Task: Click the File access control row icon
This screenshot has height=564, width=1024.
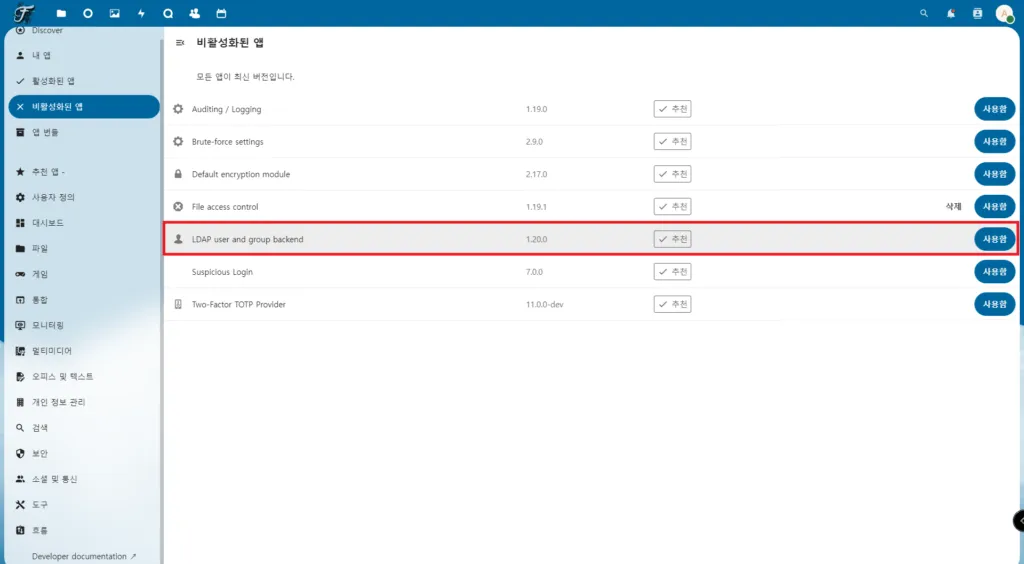Action: coord(178,206)
